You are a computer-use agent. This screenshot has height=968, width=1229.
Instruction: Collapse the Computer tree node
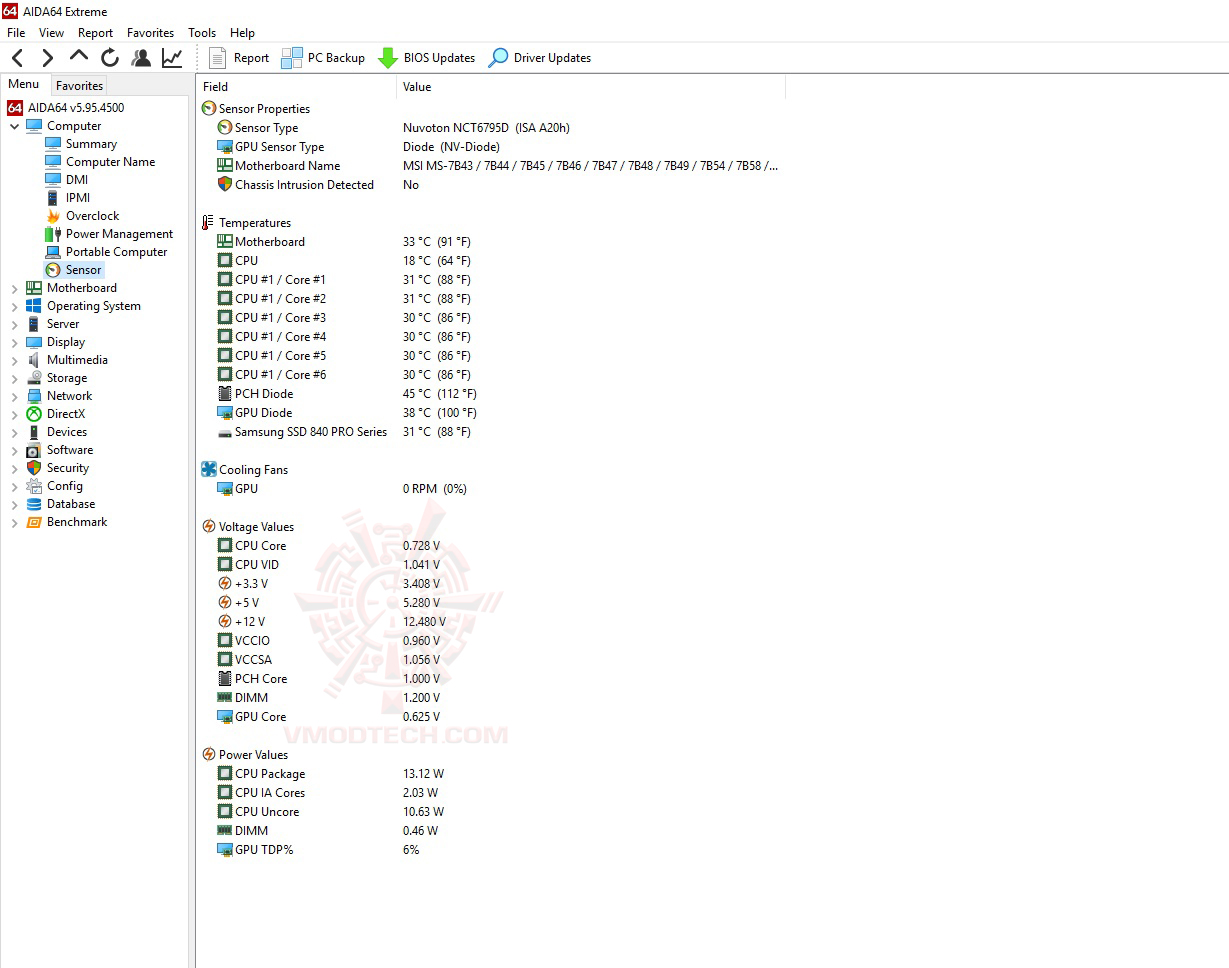[x=14, y=126]
